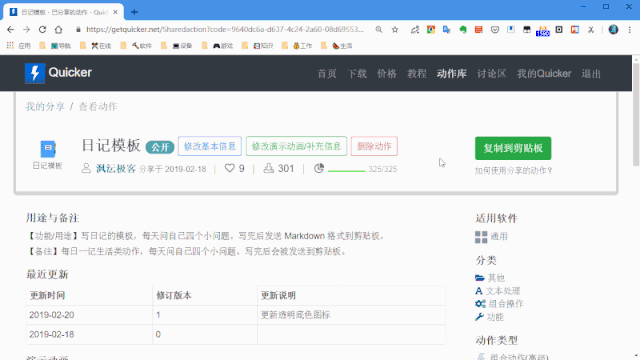Go back with browser back arrow
Image resolution: width=640 pixels, height=360 pixels.
click(11, 29)
